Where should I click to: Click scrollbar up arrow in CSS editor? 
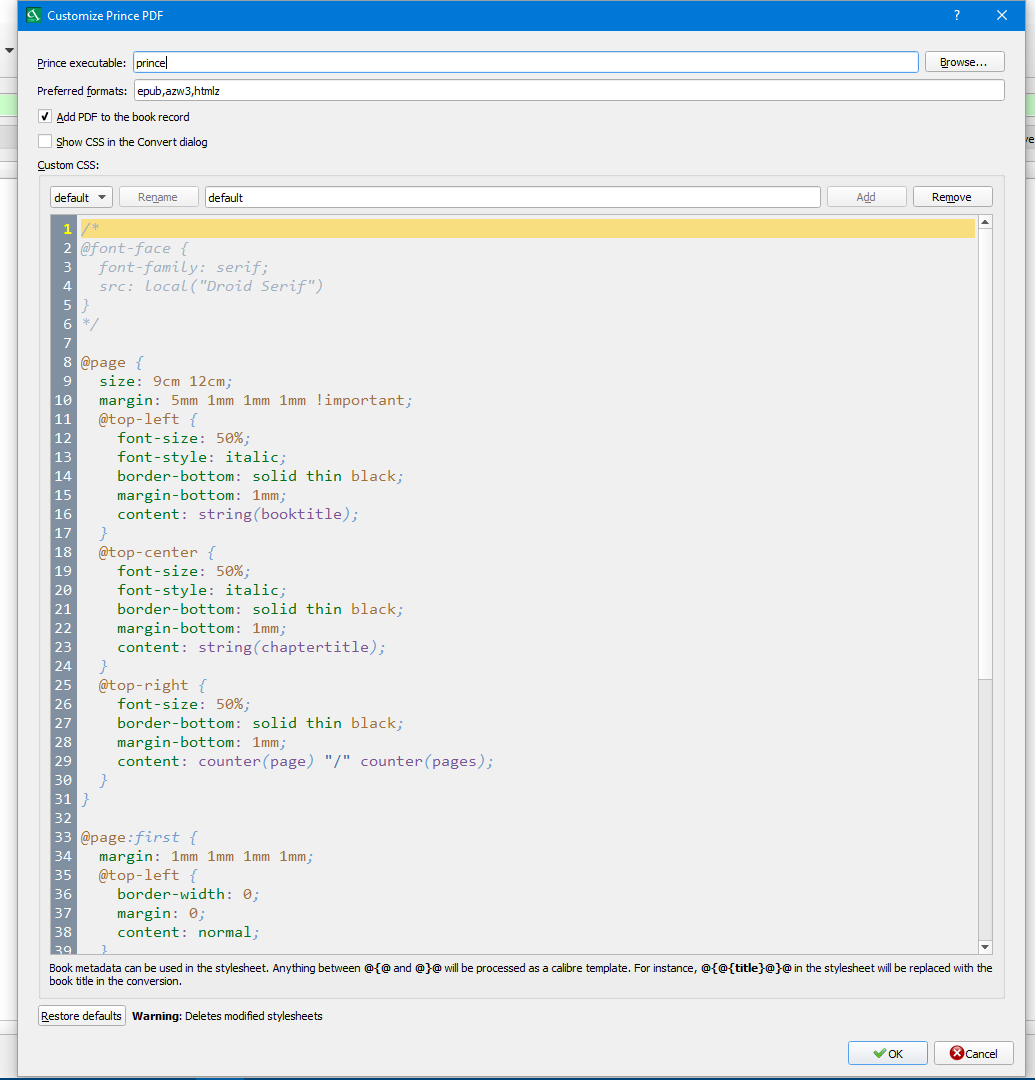tap(985, 222)
